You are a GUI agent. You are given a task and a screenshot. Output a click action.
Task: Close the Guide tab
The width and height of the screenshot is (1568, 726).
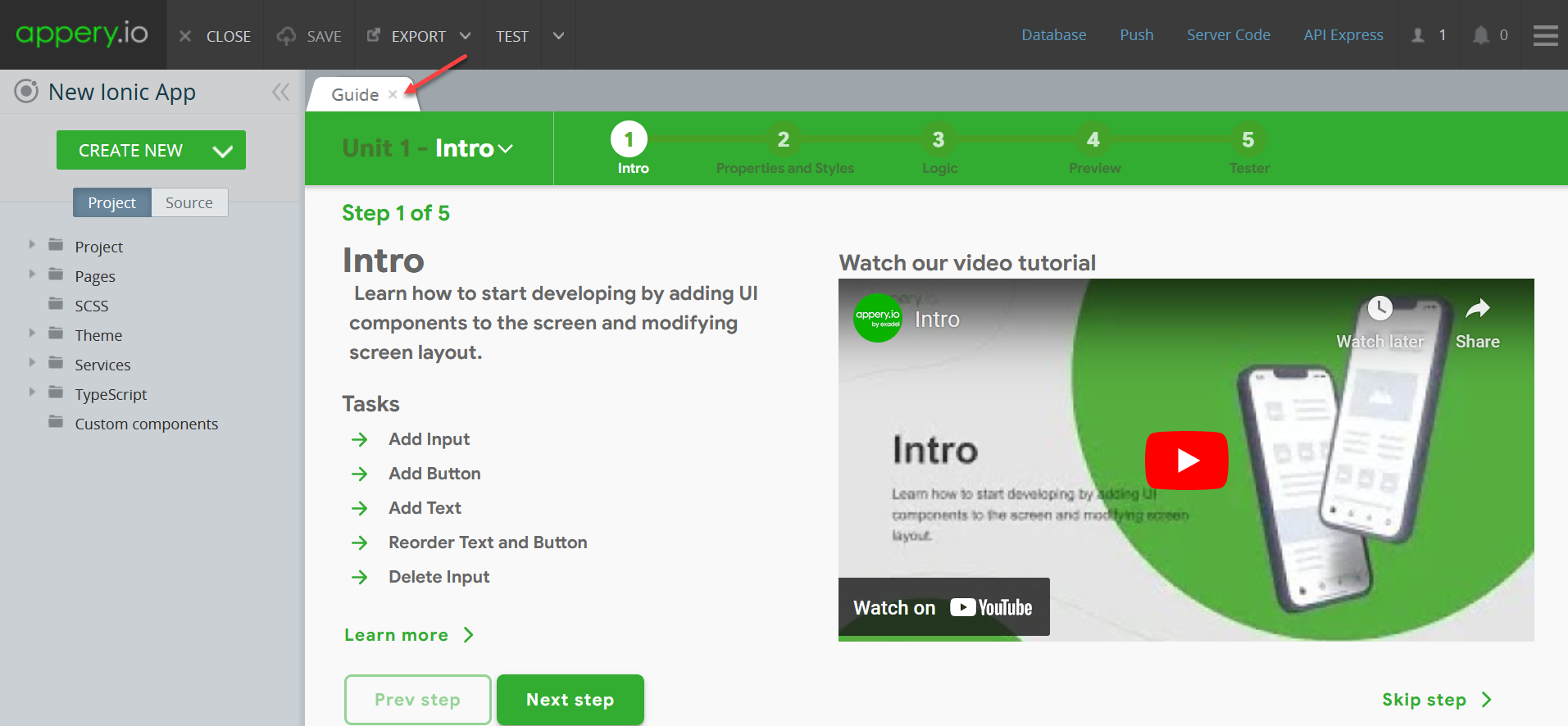[393, 94]
